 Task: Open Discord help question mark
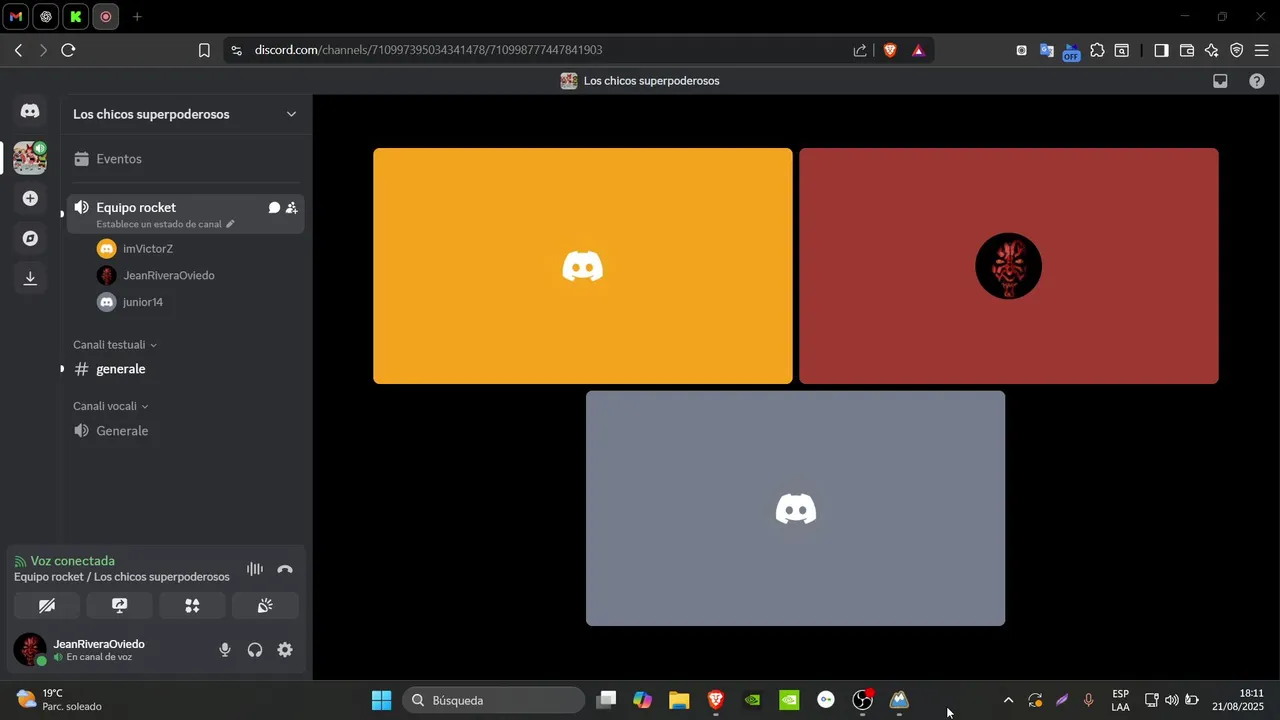pyautogui.click(x=1257, y=81)
